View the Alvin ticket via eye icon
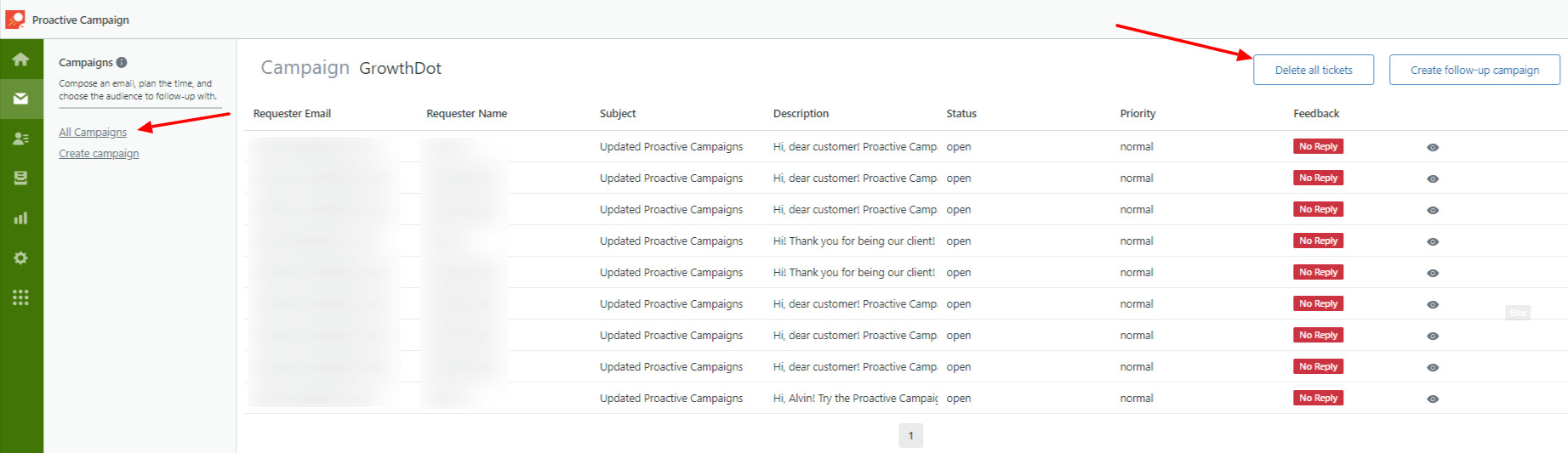The width and height of the screenshot is (1568, 453). click(1433, 399)
